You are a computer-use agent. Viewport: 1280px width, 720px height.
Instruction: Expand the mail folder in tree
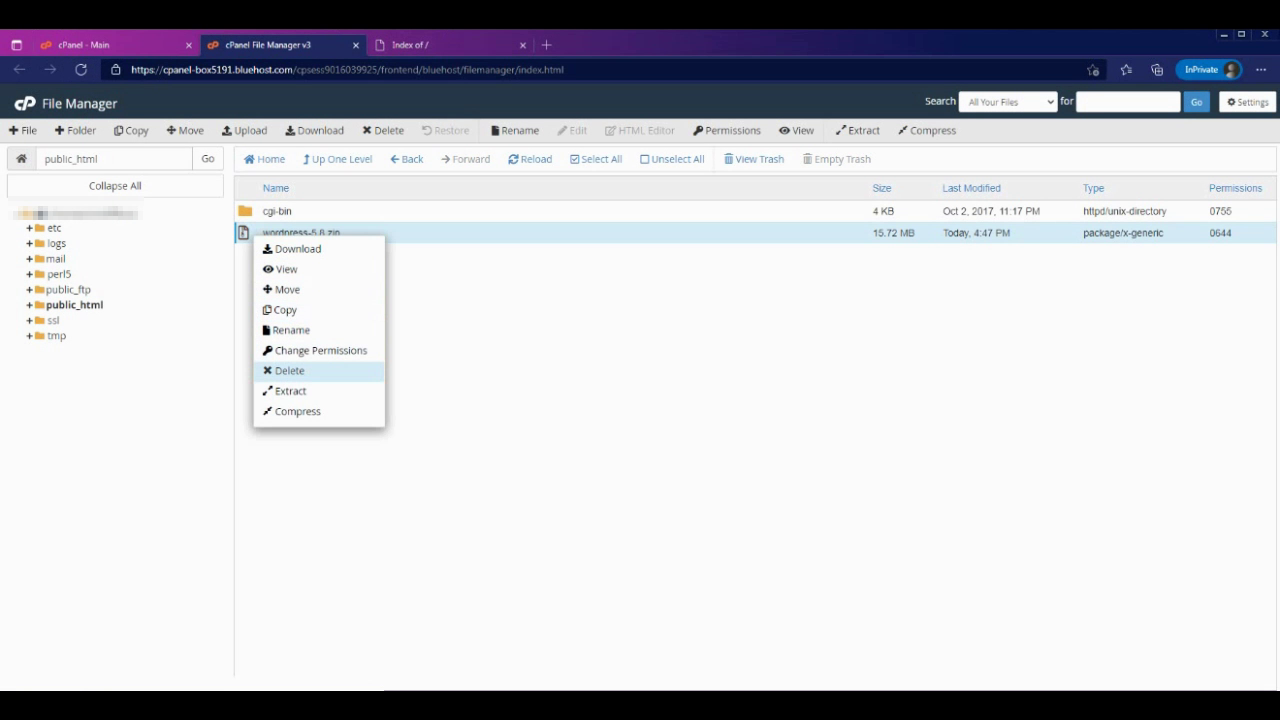click(30, 259)
